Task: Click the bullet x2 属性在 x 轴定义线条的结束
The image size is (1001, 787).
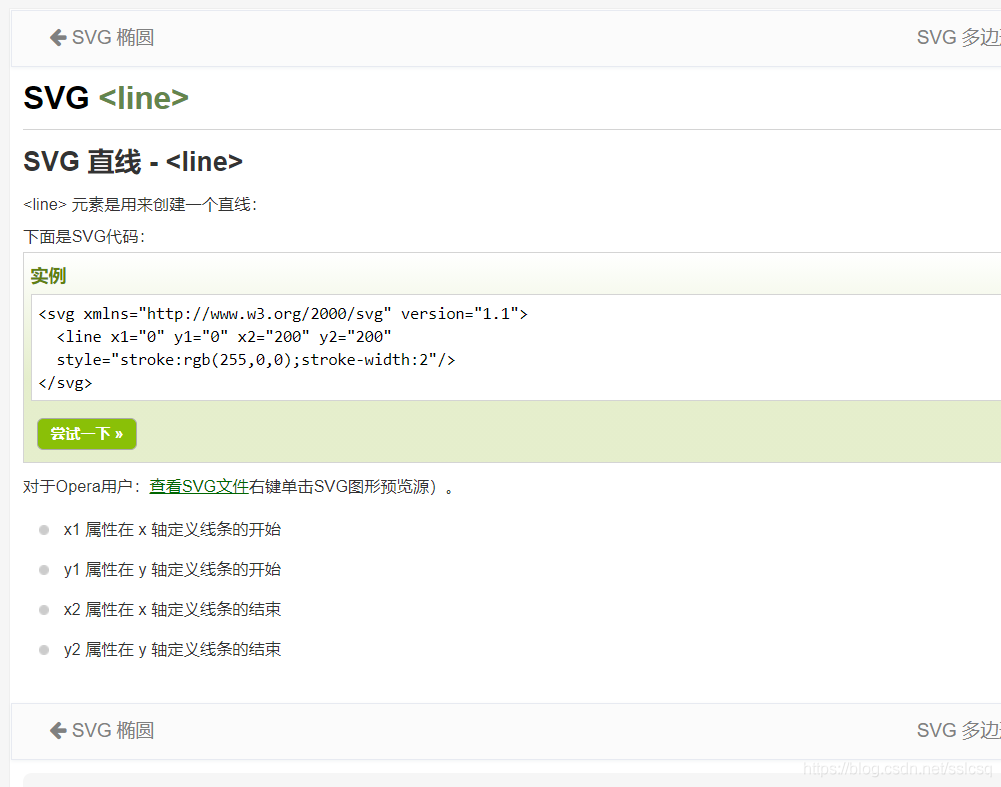Action: point(172,610)
